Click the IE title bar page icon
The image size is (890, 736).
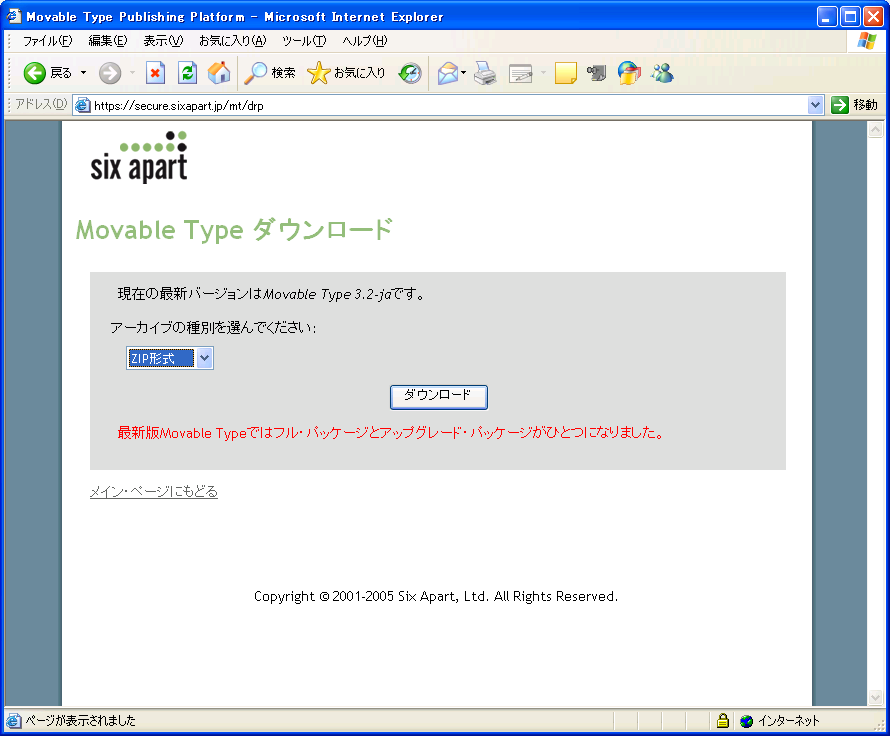14,16
